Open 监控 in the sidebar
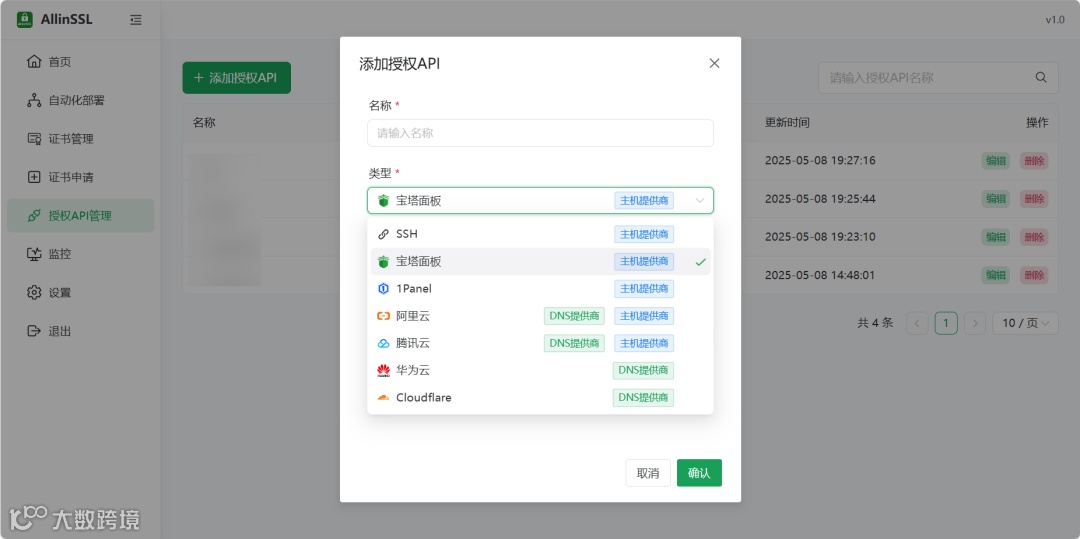 click(81, 254)
